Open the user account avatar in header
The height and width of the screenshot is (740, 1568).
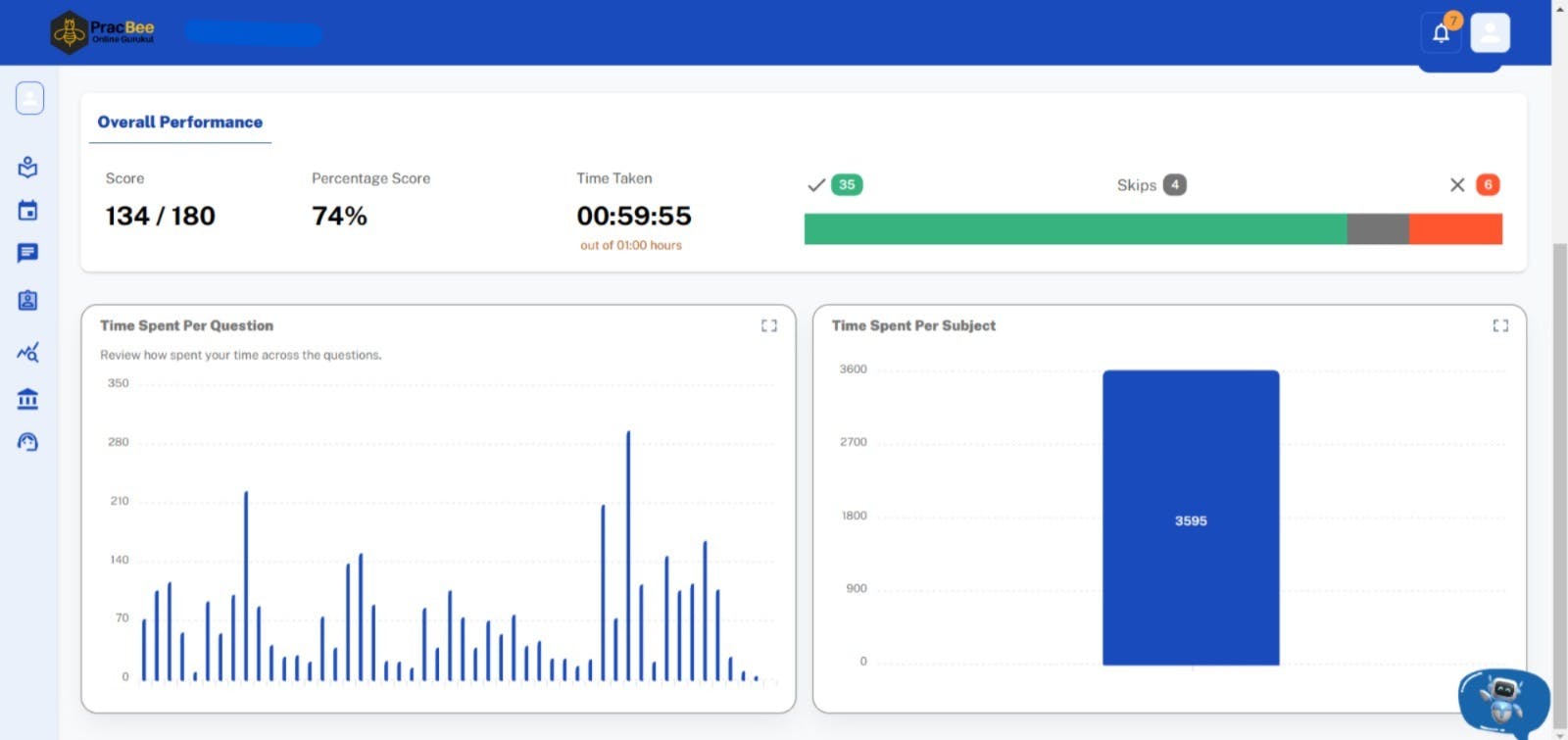1490,33
